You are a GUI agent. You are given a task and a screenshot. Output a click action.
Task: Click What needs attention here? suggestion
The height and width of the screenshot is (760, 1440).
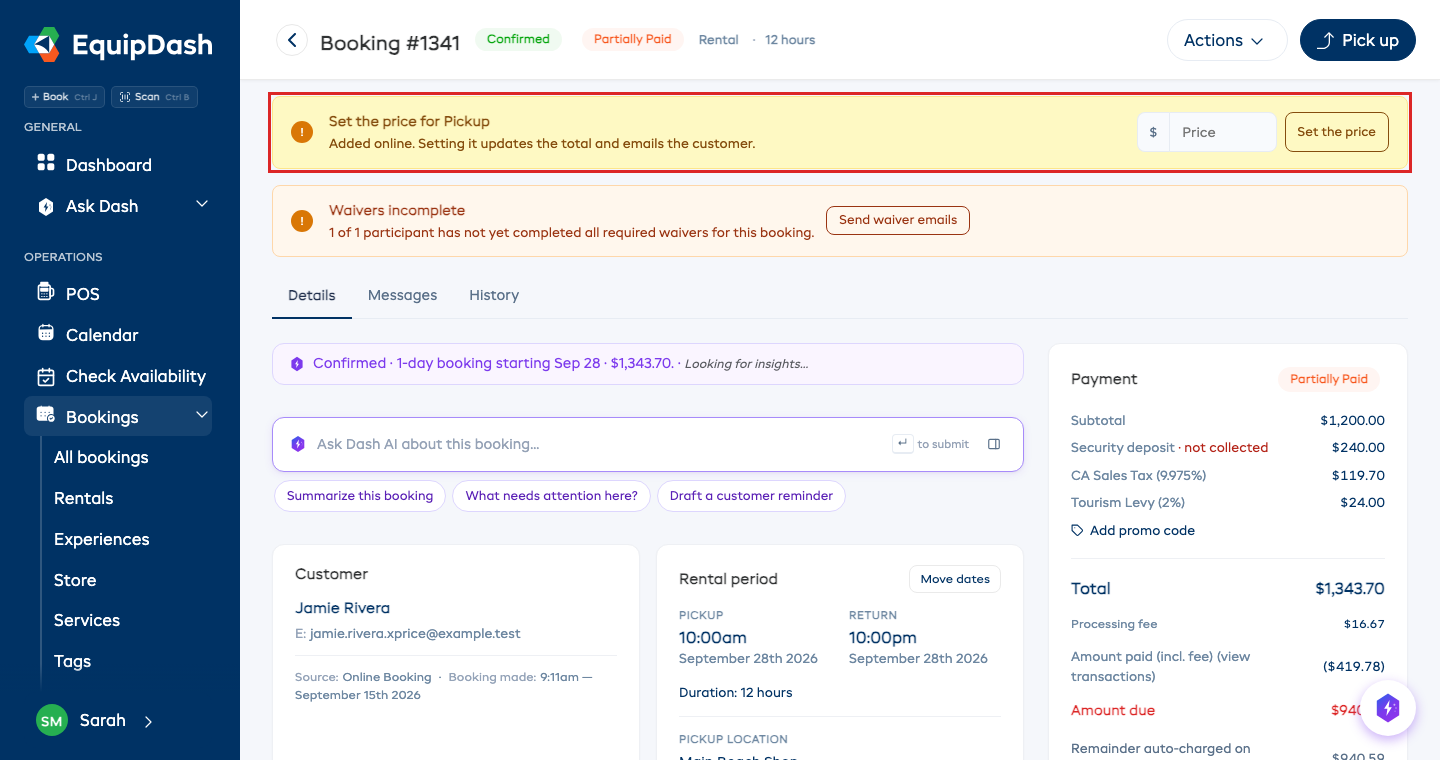click(x=552, y=496)
